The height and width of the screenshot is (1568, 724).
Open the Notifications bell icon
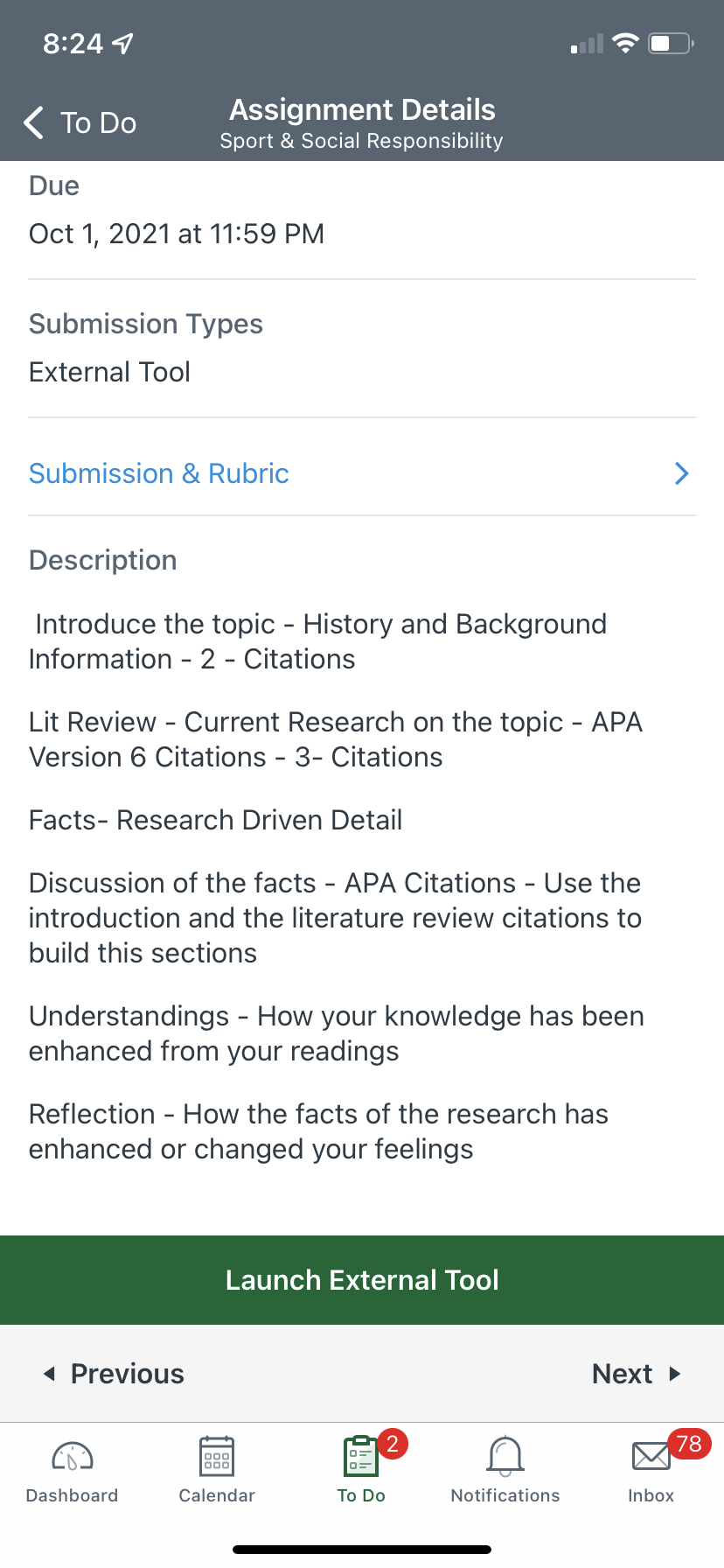505,1457
